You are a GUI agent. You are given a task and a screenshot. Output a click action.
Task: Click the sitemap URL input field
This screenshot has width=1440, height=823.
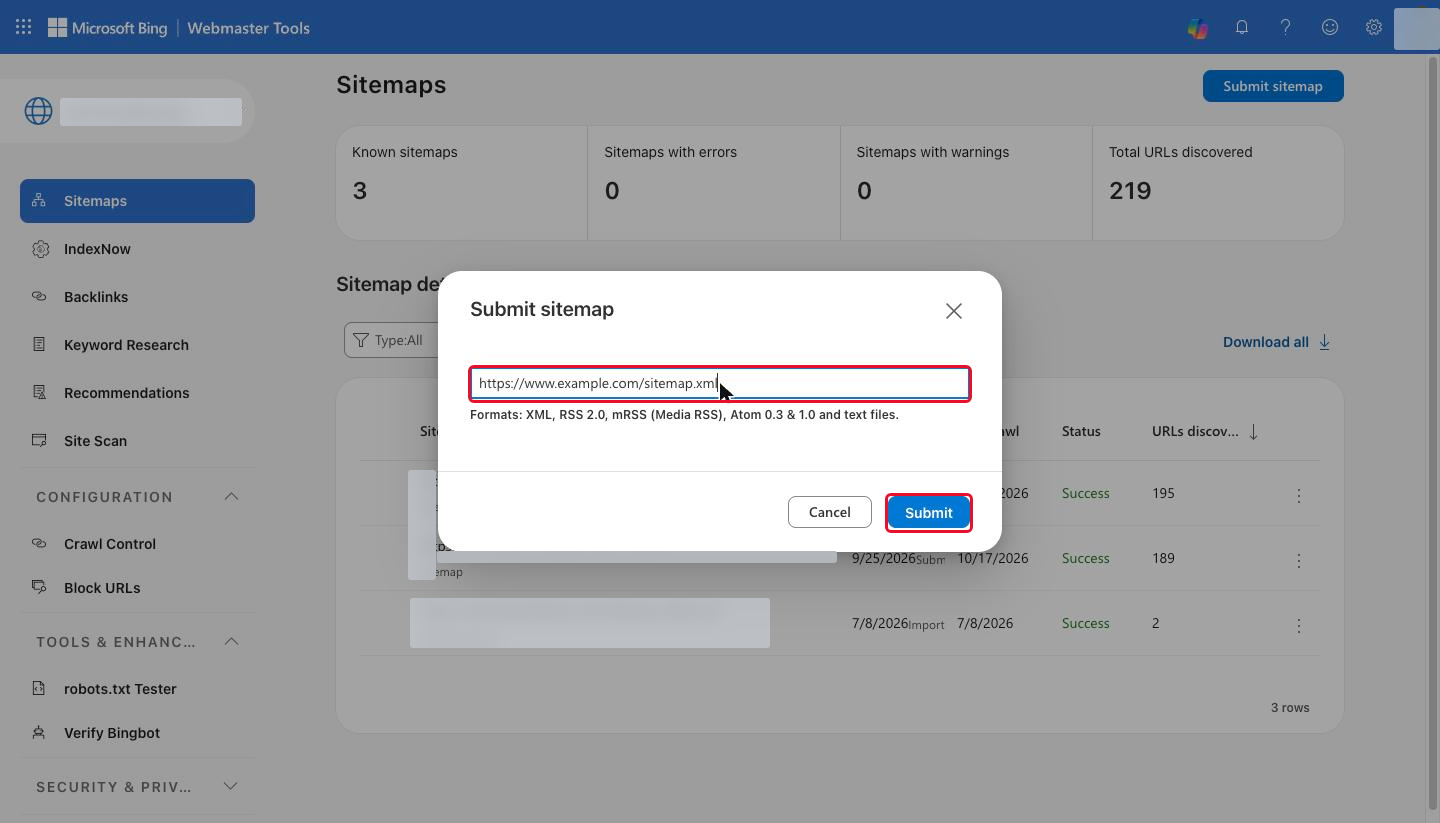click(720, 384)
